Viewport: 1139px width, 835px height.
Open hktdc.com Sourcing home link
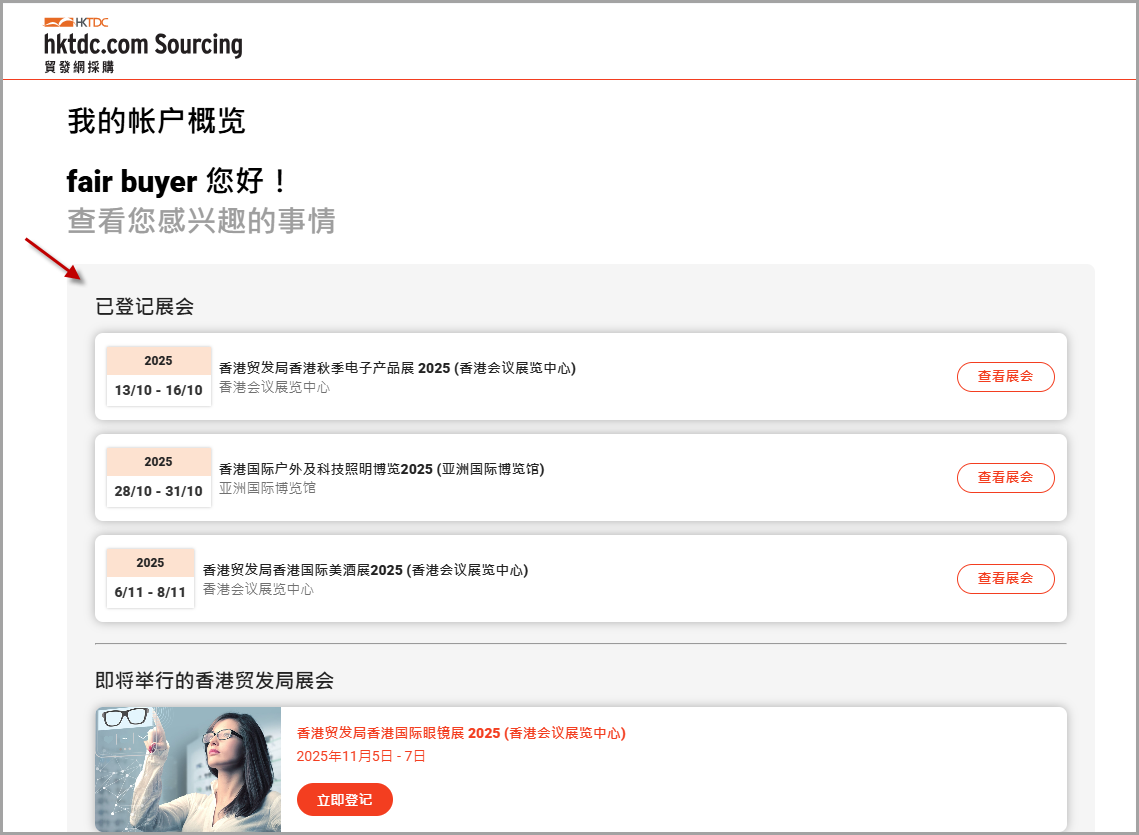click(x=143, y=45)
